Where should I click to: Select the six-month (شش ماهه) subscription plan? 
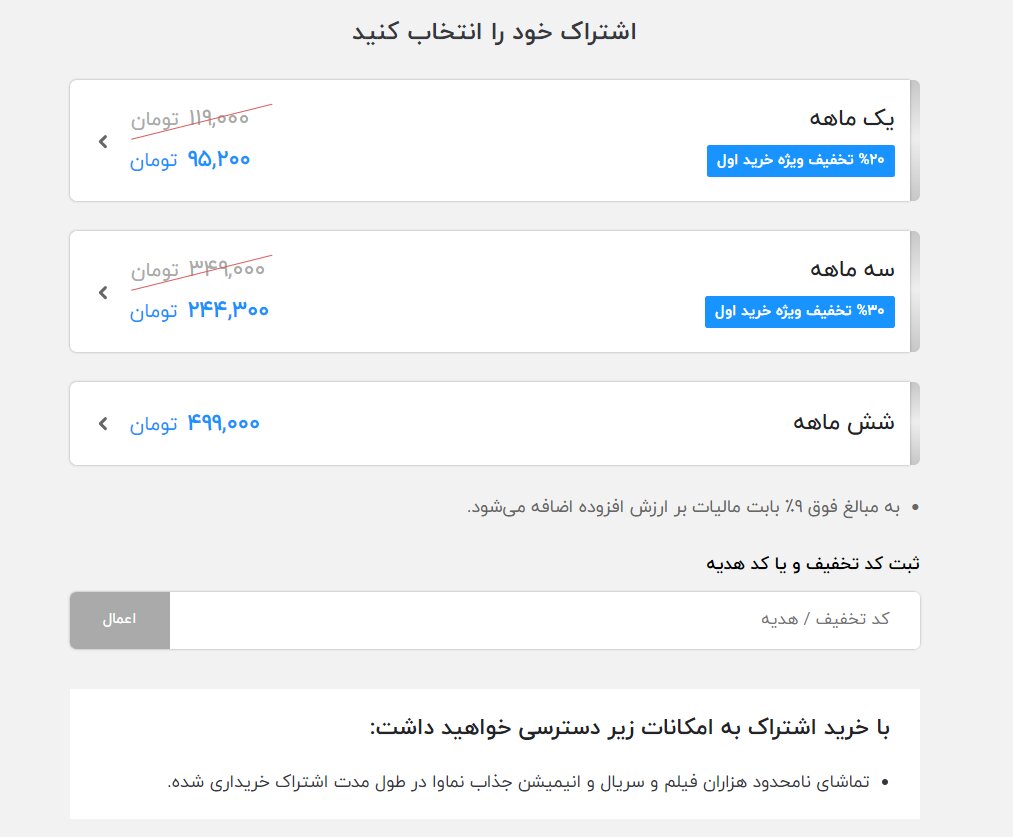coord(493,423)
